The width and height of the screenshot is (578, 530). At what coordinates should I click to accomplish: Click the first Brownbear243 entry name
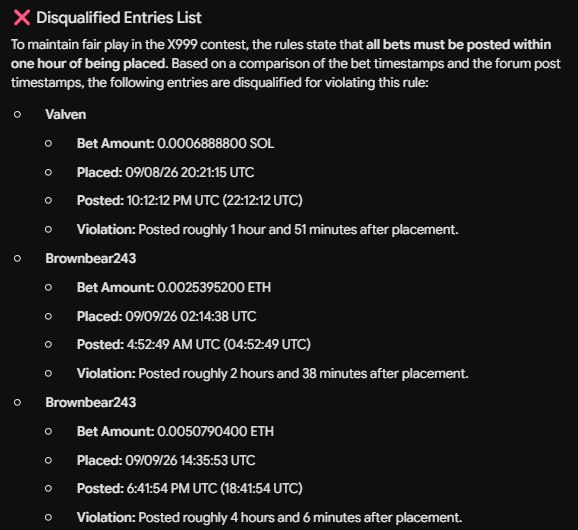click(x=91, y=258)
